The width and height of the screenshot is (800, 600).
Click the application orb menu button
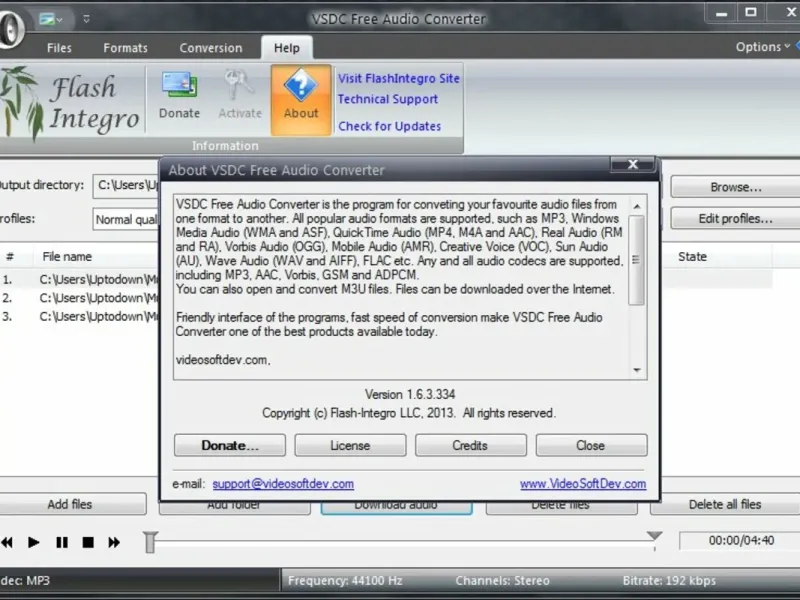click(10, 28)
